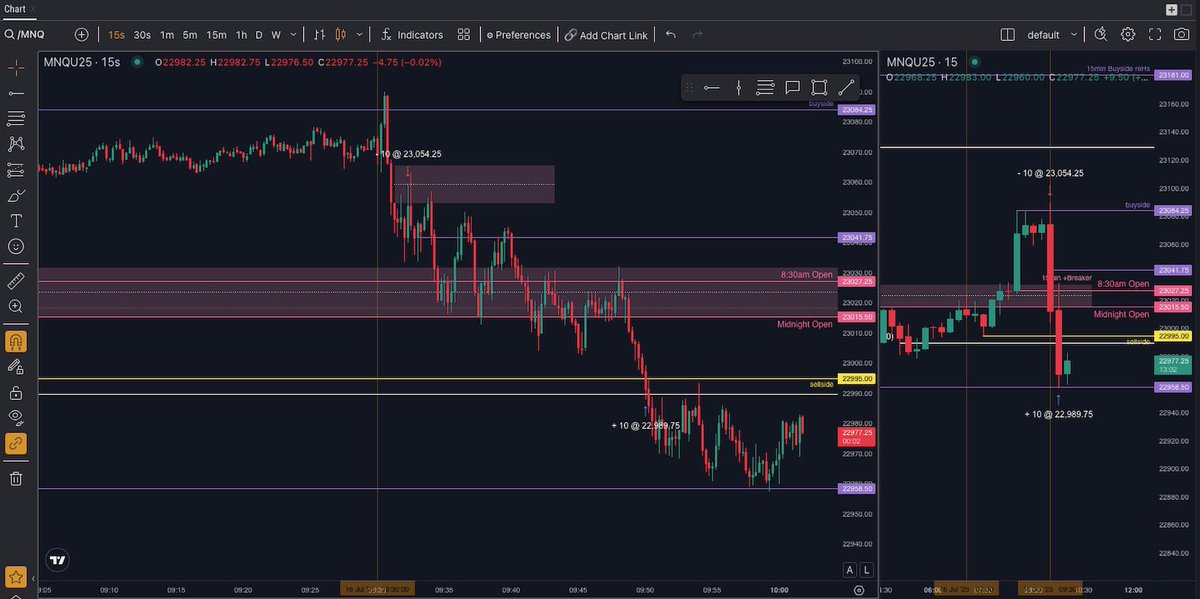Toggle hide all drawings eye icon

(16, 417)
